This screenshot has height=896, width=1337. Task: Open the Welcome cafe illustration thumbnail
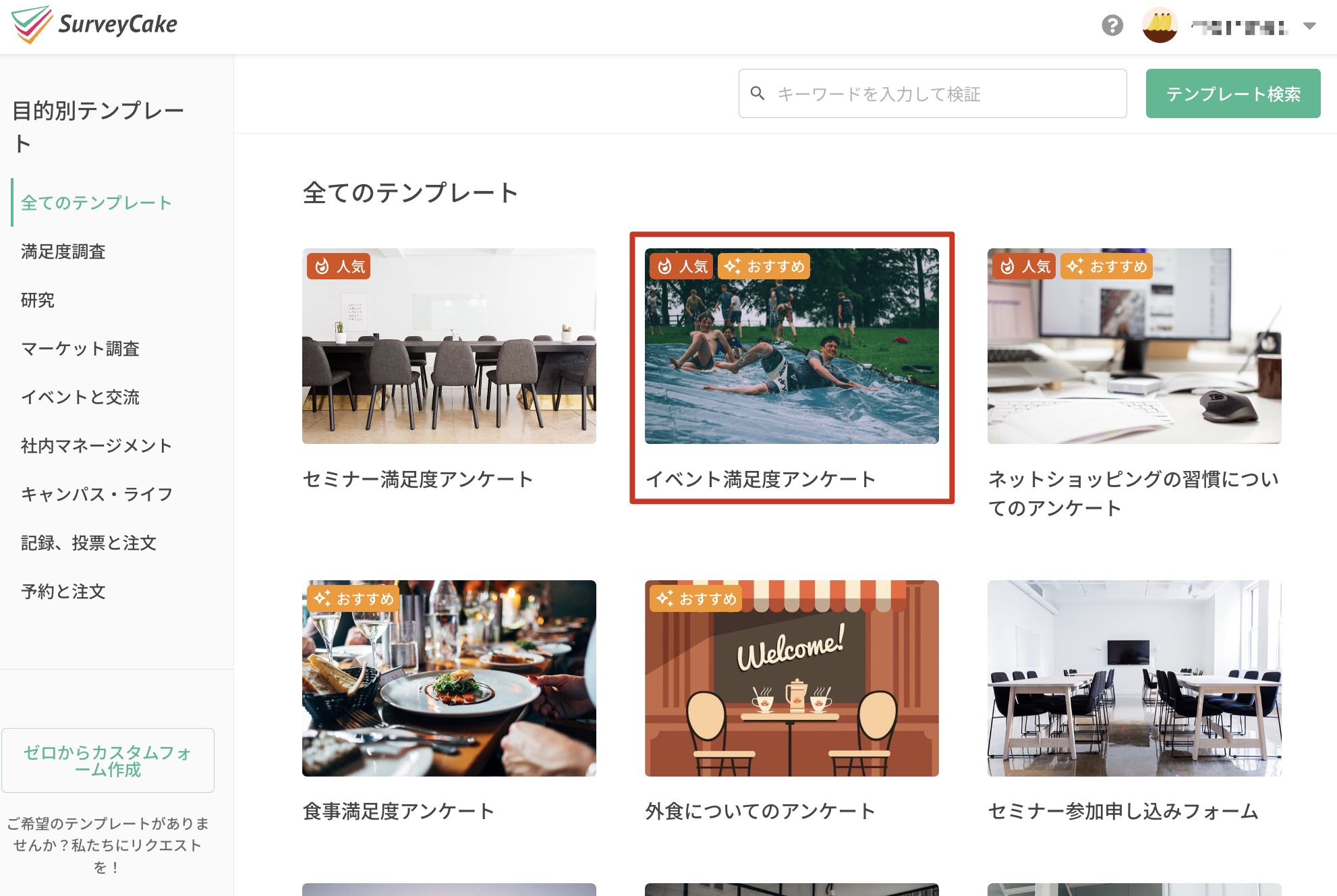pyautogui.click(x=792, y=678)
